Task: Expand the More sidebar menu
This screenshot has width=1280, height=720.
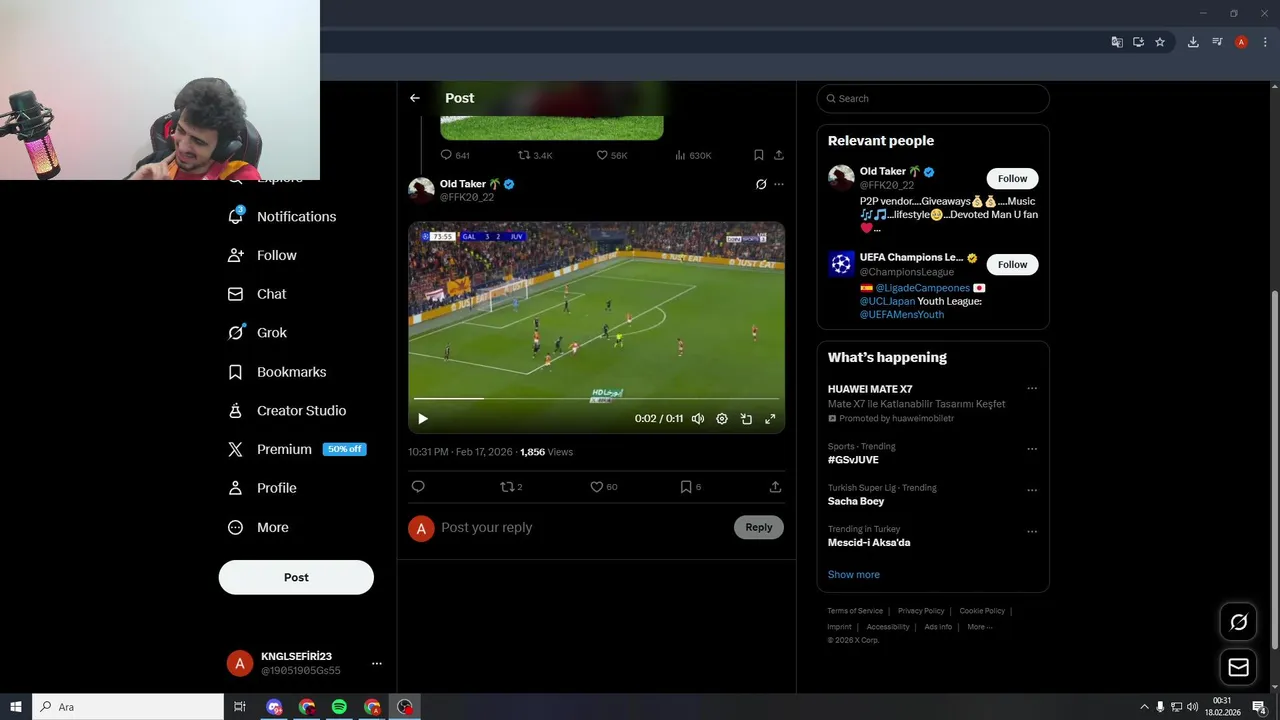Action: pos(258,527)
